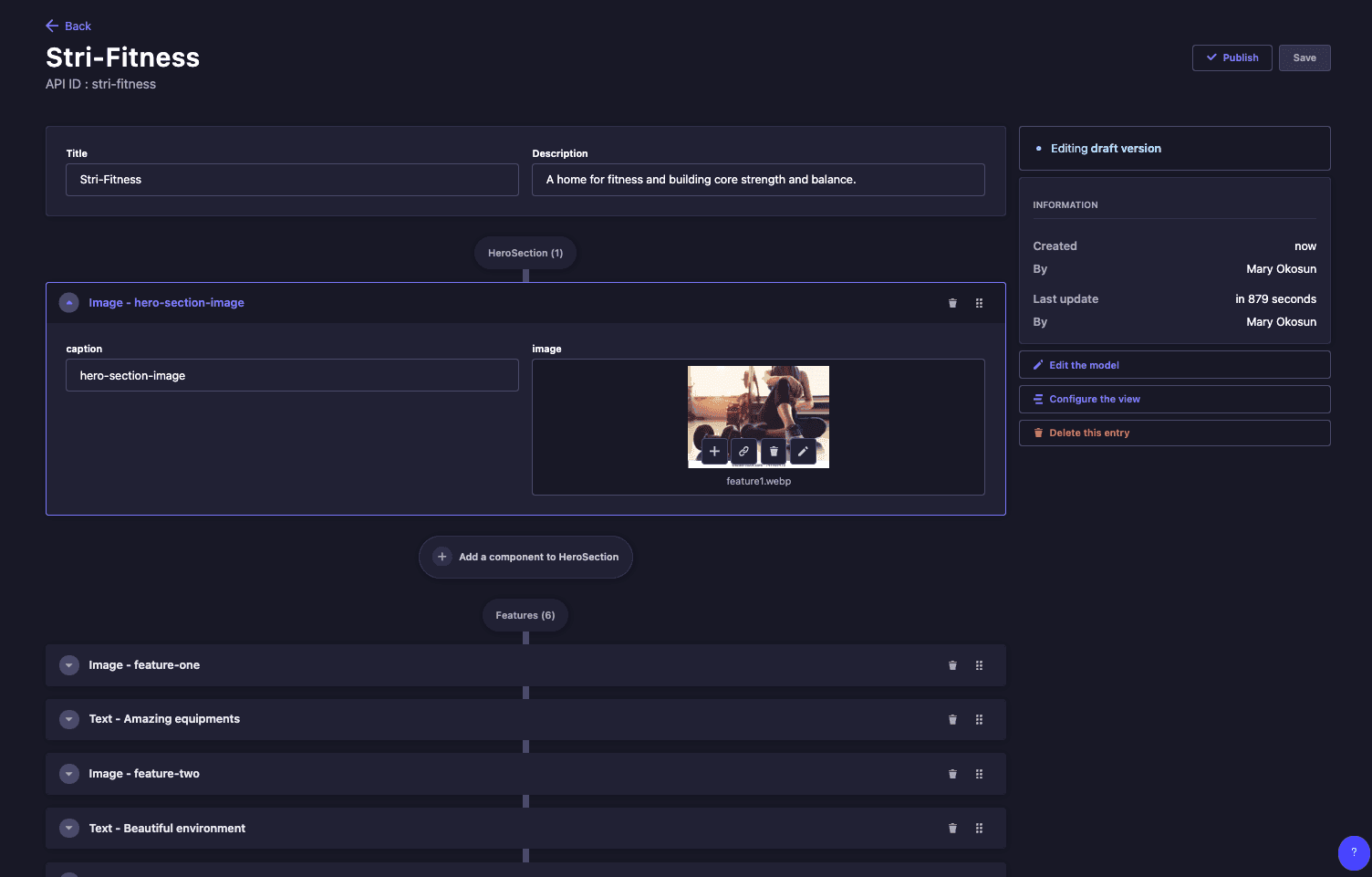Delete the hero-section-image component via trash icon
The height and width of the screenshot is (877, 1372).
pos(952,303)
